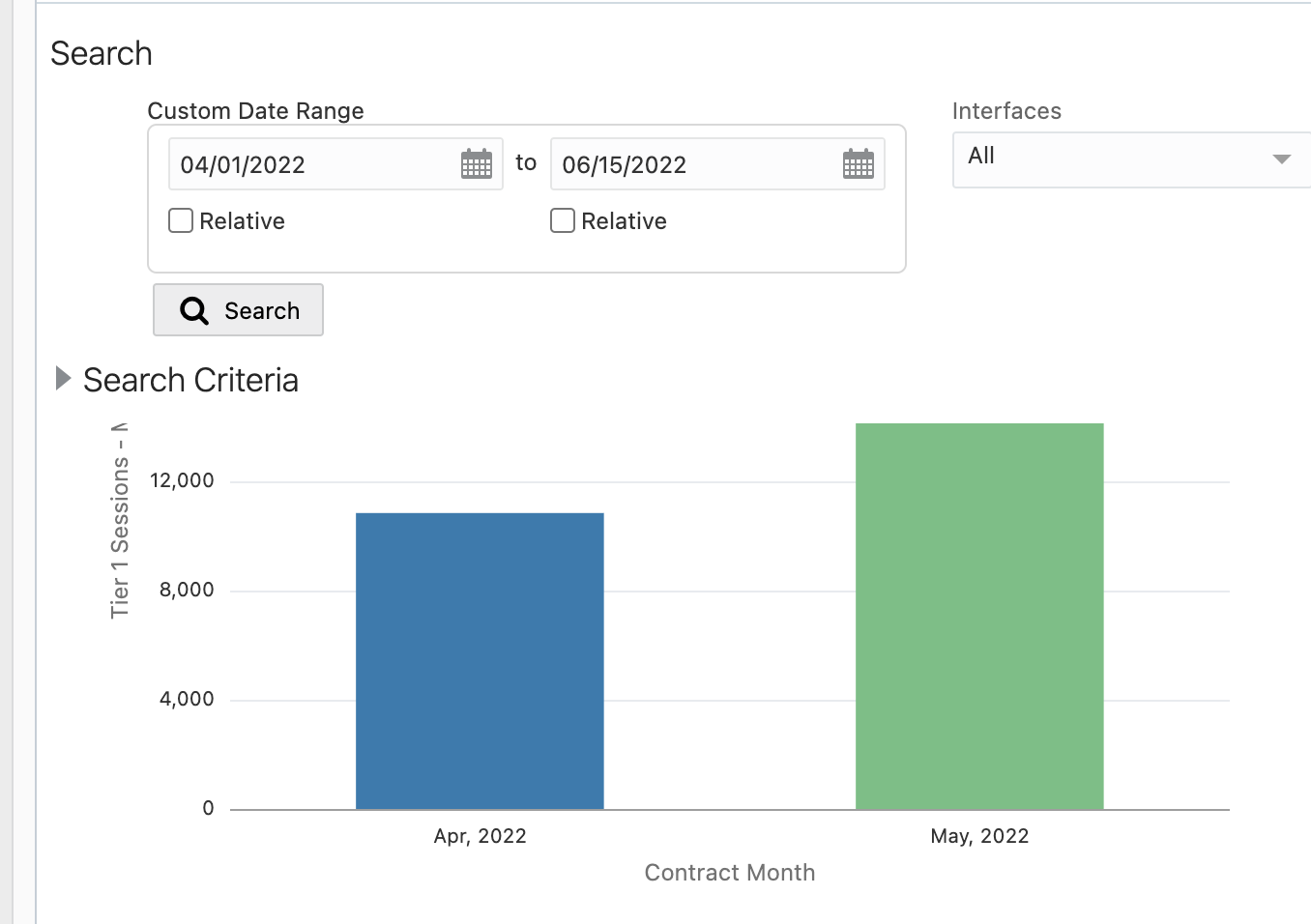Open the Interfaces dropdown showing All
The image size is (1311, 924).
[1131, 159]
